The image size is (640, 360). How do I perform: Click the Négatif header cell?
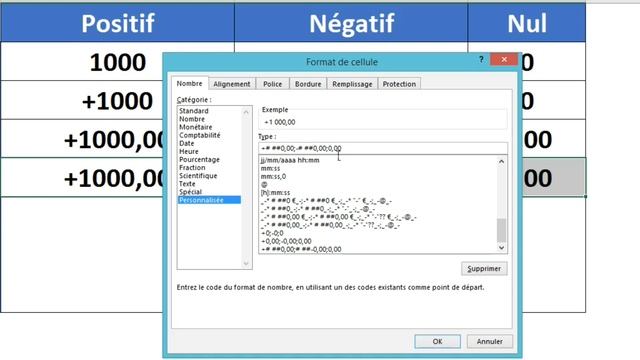point(351,23)
